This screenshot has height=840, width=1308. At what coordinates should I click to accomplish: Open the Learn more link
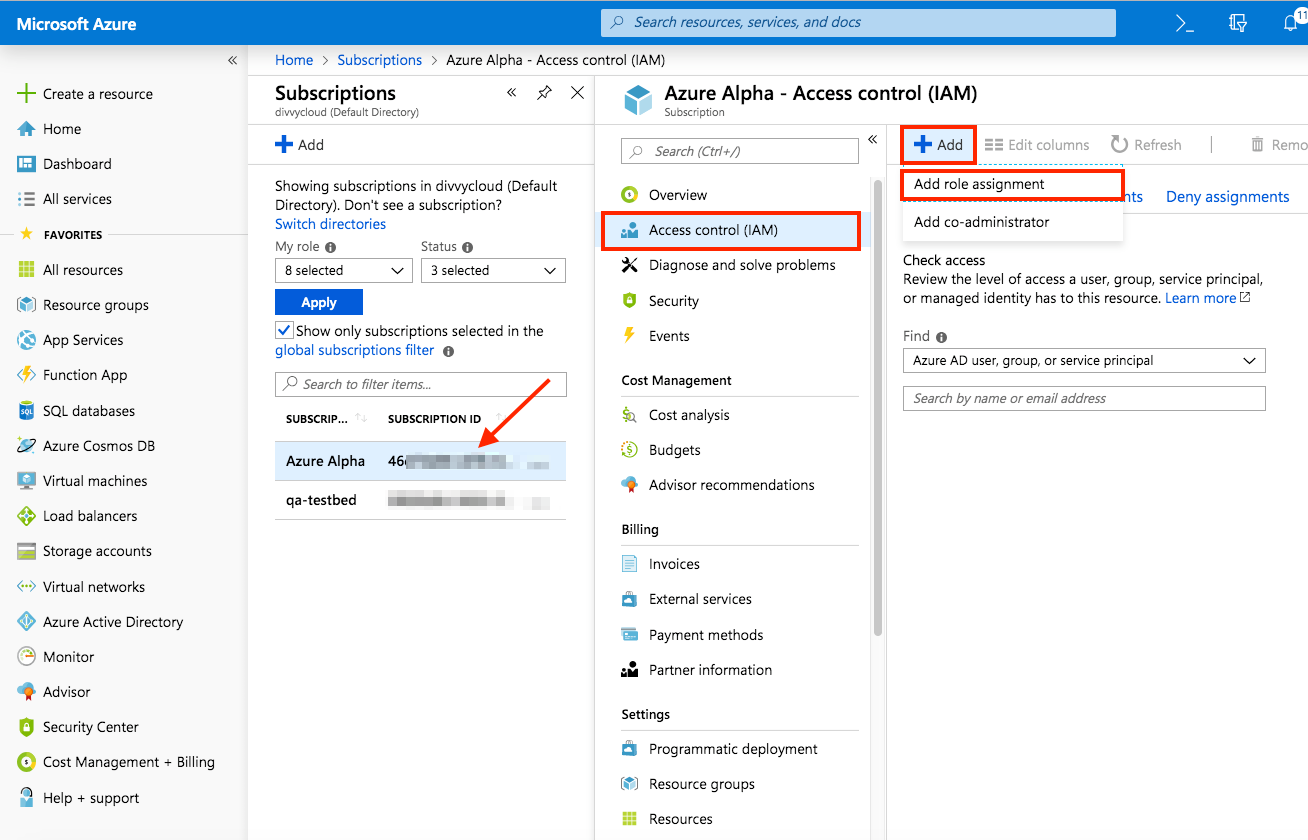pyautogui.click(x=1207, y=298)
